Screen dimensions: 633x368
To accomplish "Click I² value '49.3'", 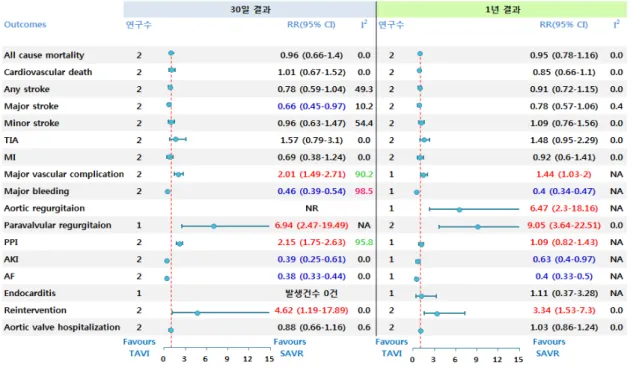I will (364, 89).
